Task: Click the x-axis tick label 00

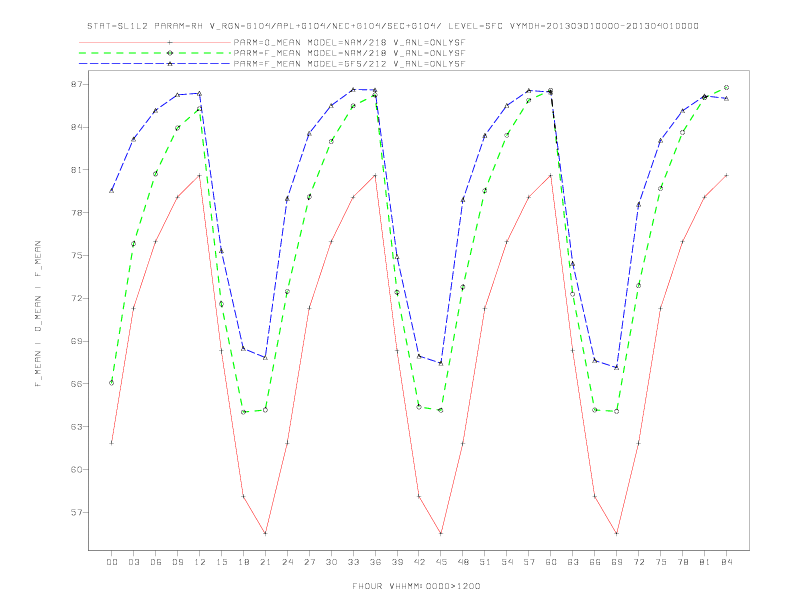Action: (x=112, y=562)
